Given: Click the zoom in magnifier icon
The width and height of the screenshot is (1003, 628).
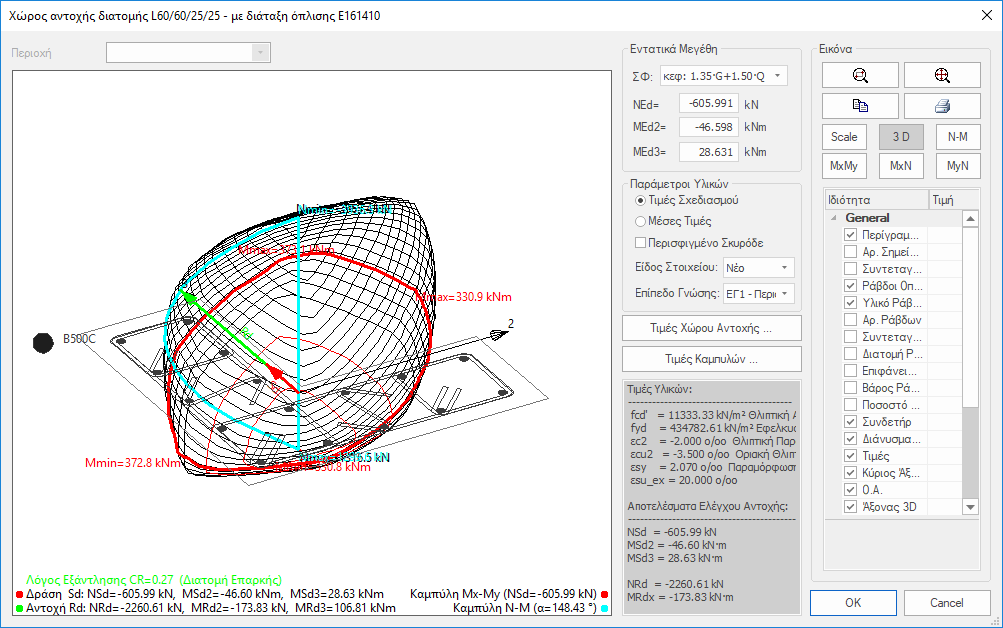Looking at the screenshot, I should (x=942, y=75).
